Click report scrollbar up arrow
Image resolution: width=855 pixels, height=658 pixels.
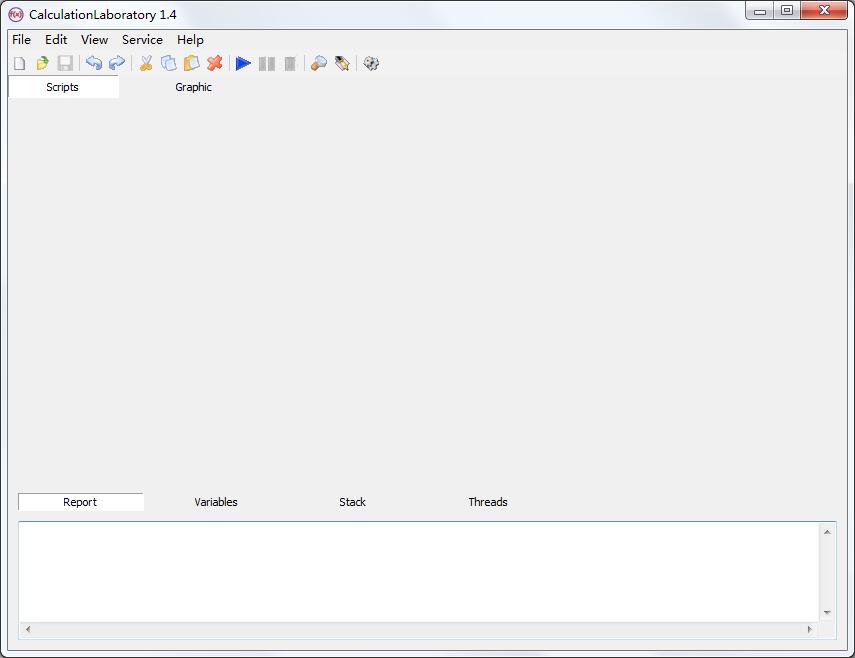point(827,532)
